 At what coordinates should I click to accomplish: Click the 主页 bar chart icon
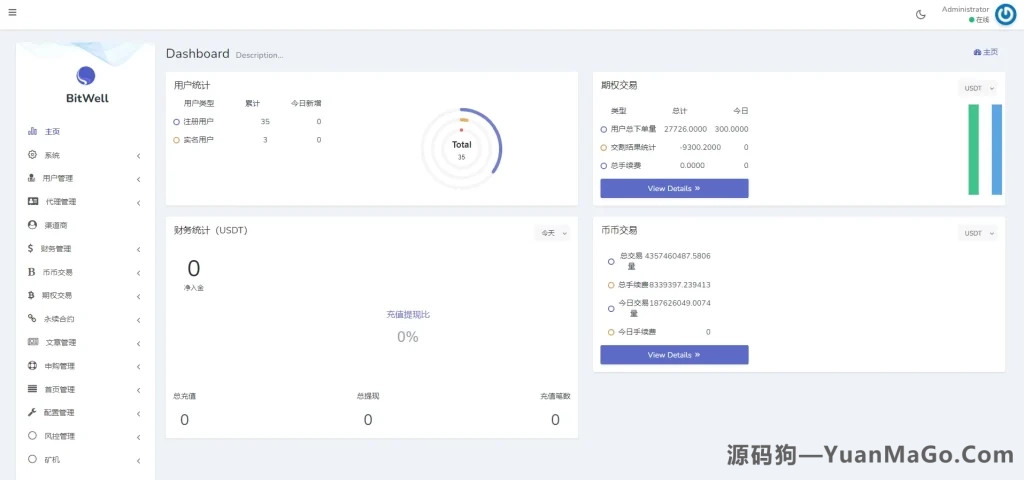tap(33, 131)
